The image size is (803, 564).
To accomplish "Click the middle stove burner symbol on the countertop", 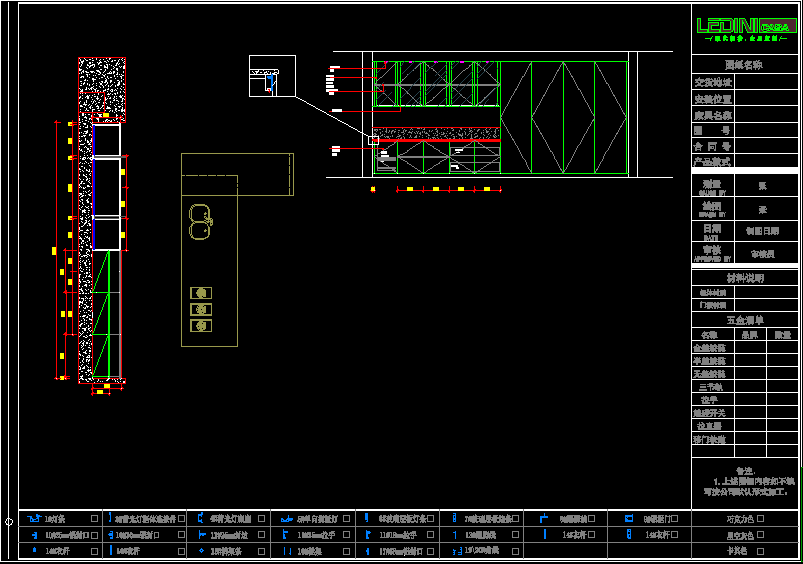I will tap(202, 309).
